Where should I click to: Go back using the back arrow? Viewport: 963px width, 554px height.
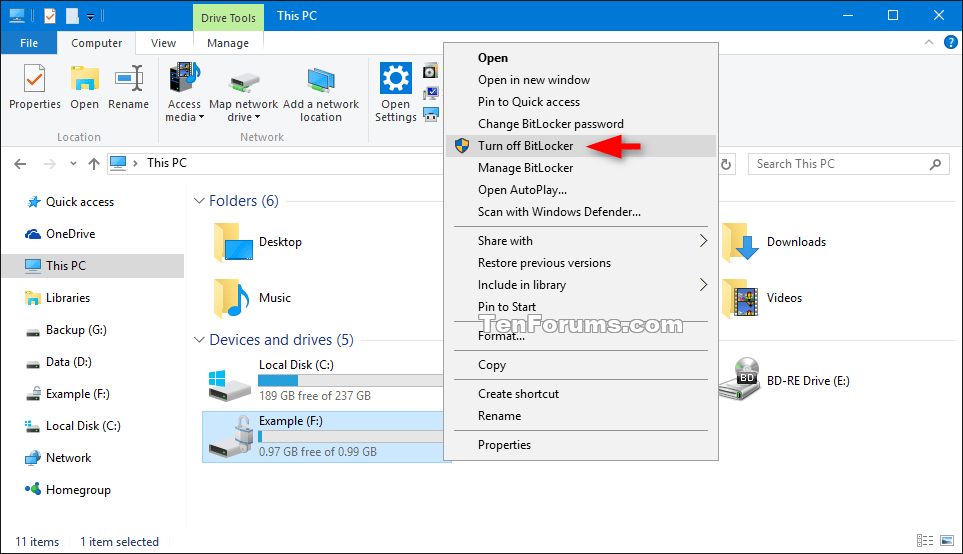(20, 164)
